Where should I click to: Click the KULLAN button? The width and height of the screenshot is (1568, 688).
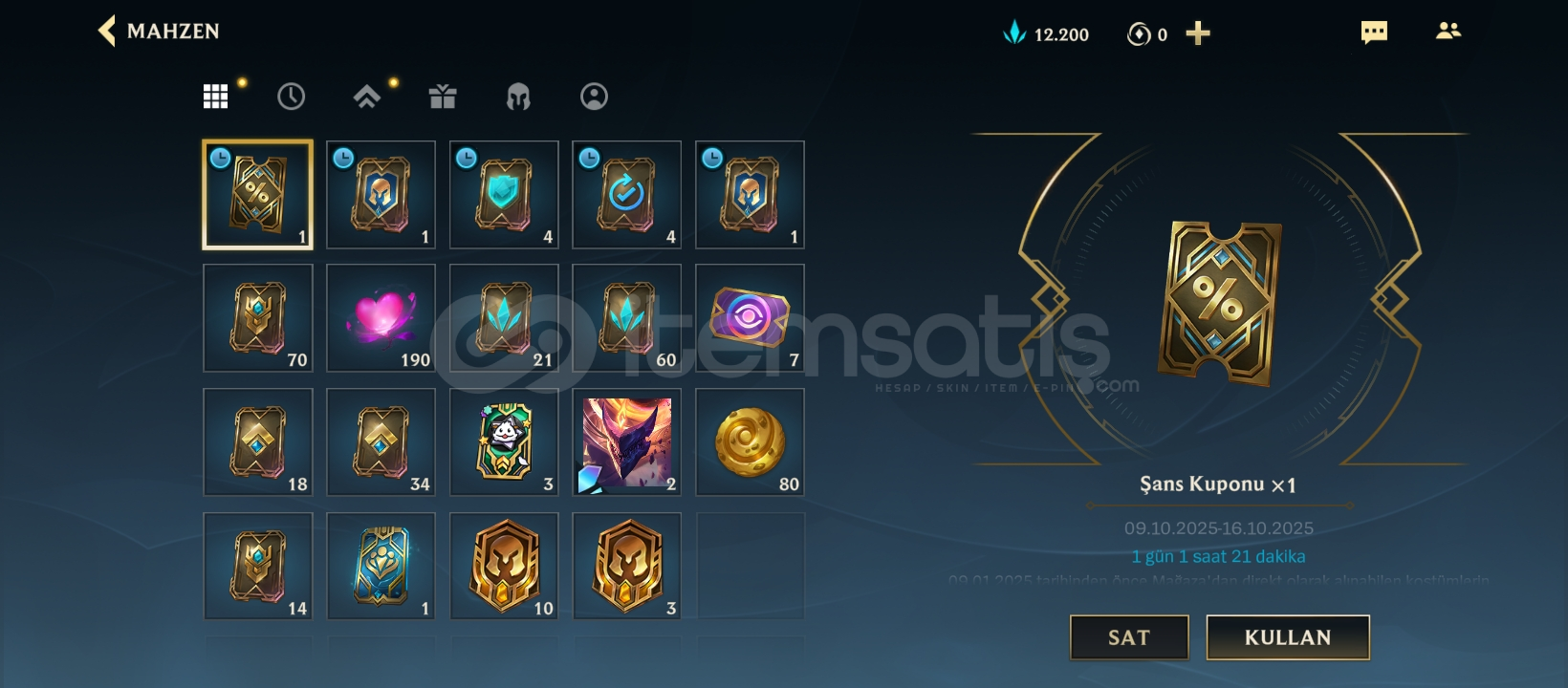pos(1288,637)
